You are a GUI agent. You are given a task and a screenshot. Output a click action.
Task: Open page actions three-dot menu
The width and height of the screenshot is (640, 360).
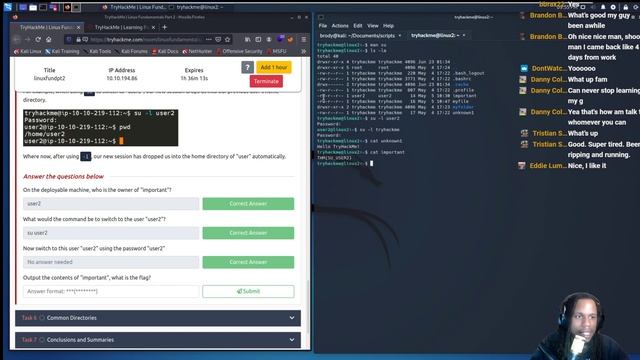[x=209, y=40]
